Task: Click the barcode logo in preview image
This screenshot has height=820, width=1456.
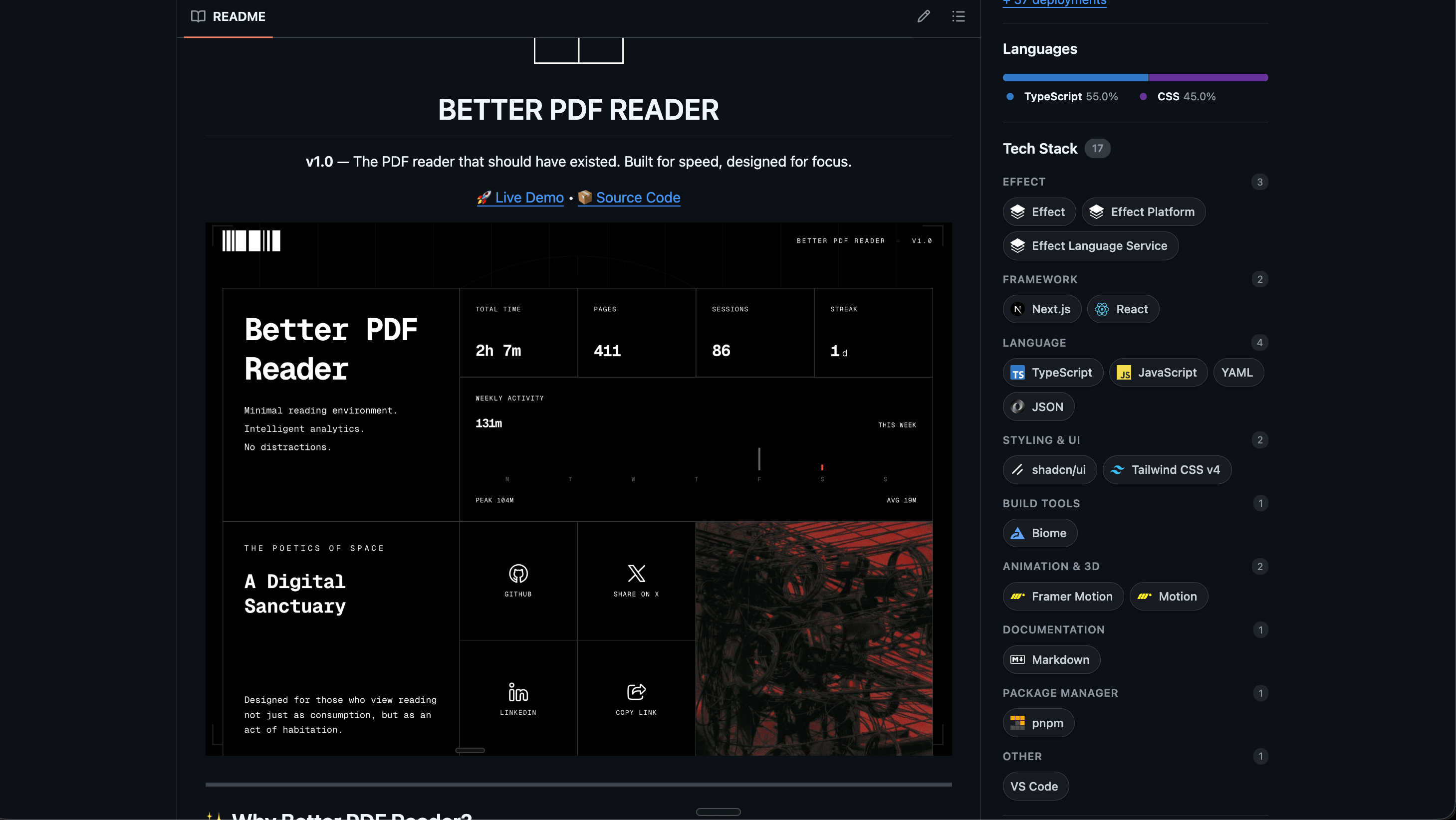Action: pyautogui.click(x=251, y=241)
